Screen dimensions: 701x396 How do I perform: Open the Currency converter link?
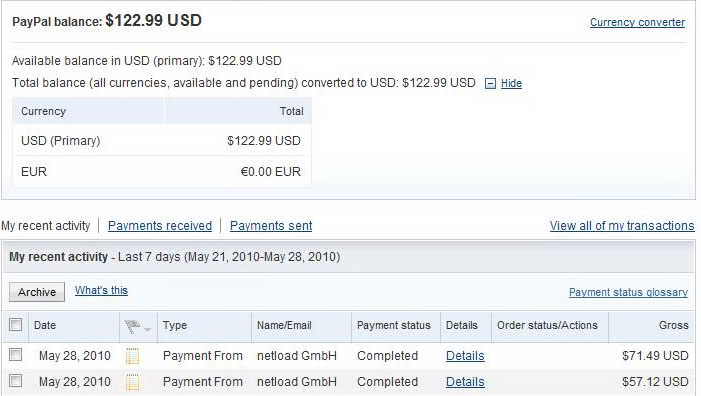pyautogui.click(x=637, y=22)
